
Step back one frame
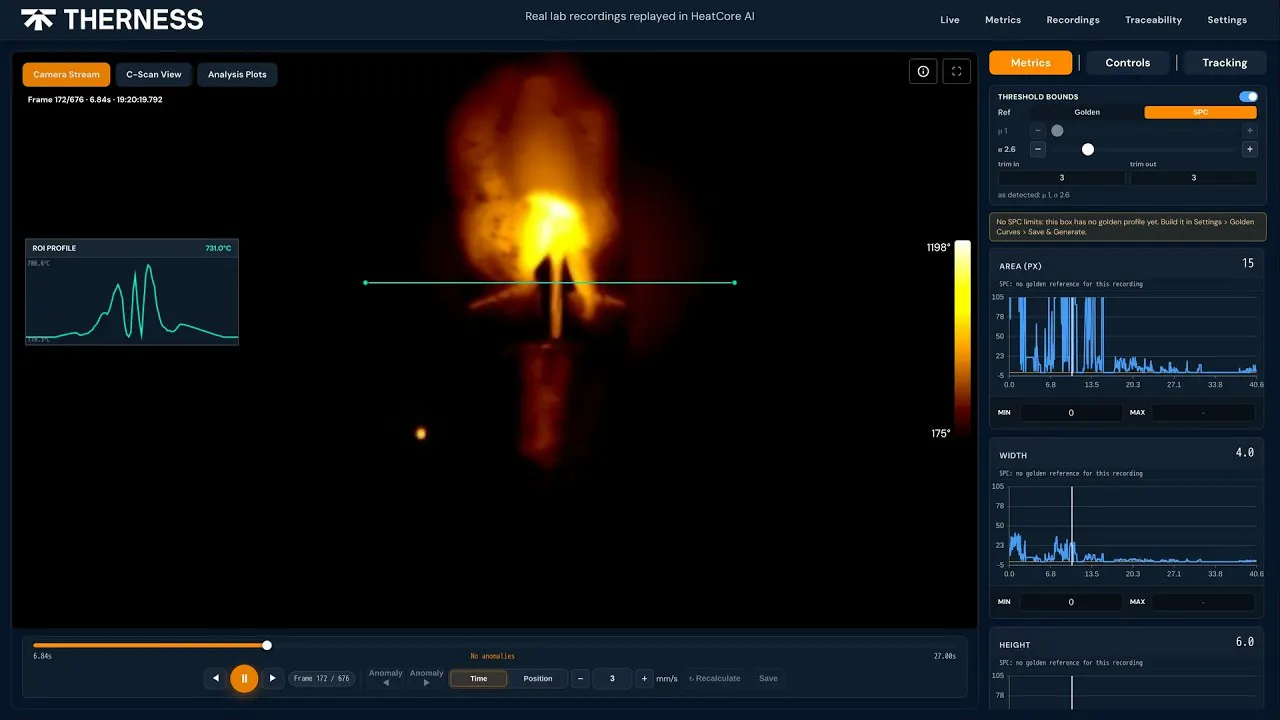pos(216,678)
